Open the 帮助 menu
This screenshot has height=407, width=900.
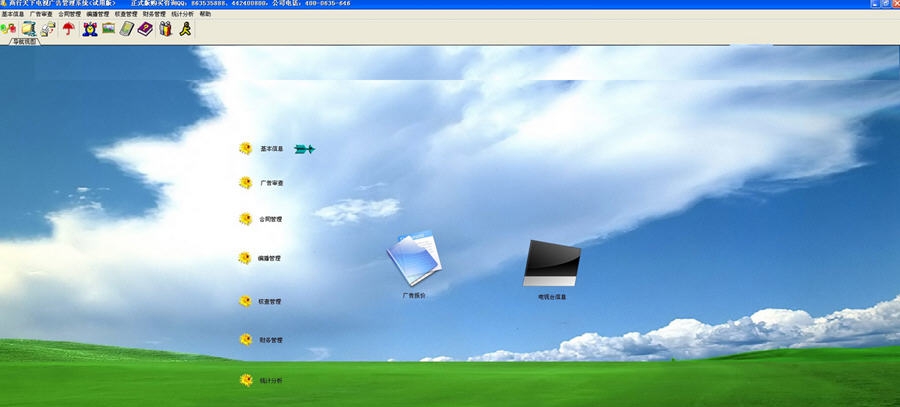coord(205,14)
